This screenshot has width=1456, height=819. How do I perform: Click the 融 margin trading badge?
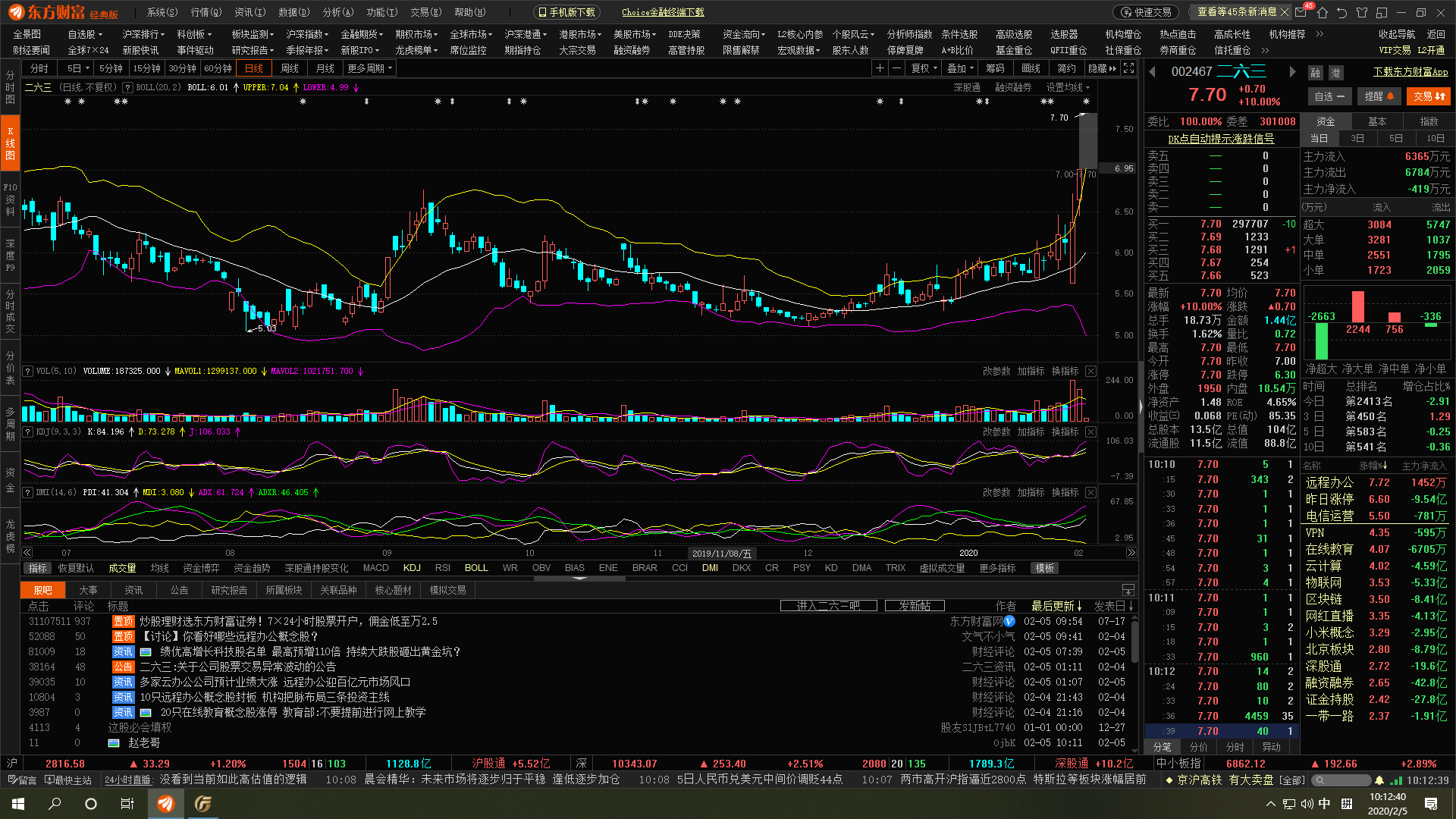point(1316,73)
